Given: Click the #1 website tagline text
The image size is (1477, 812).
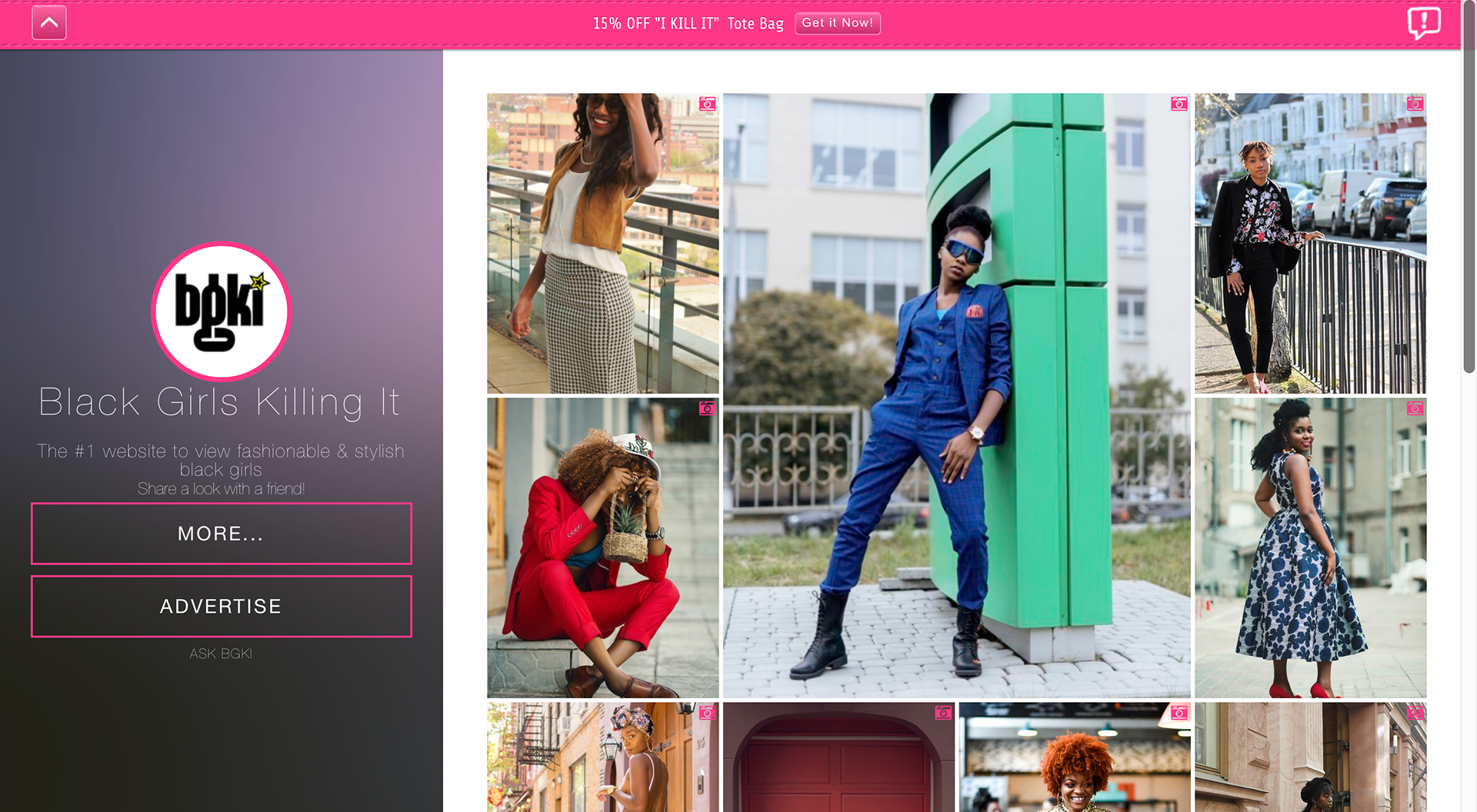Looking at the screenshot, I should pyautogui.click(x=221, y=460).
